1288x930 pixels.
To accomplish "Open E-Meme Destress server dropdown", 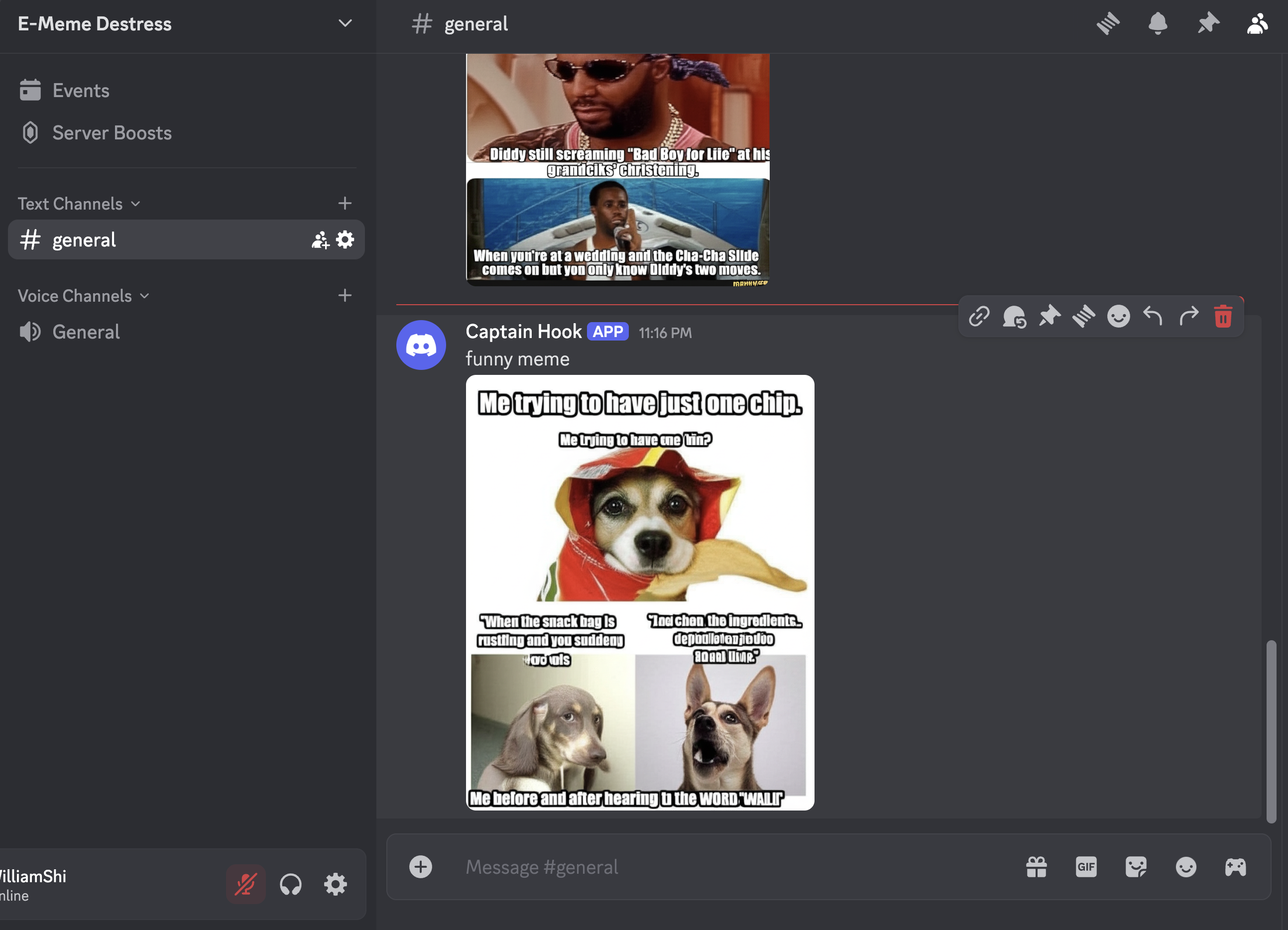I will pyautogui.click(x=345, y=24).
